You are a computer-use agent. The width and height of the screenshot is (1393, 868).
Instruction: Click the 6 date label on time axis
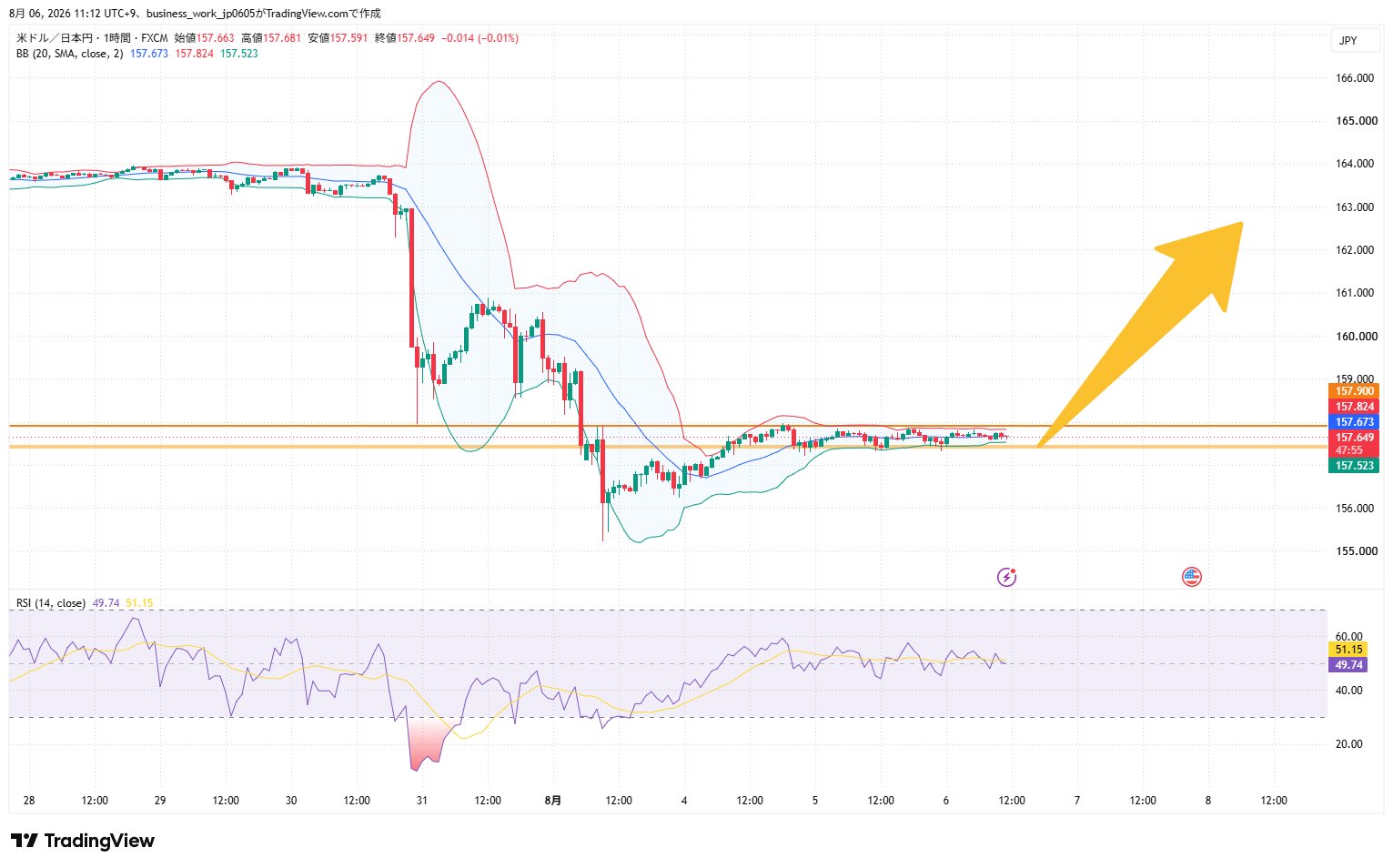click(x=946, y=801)
